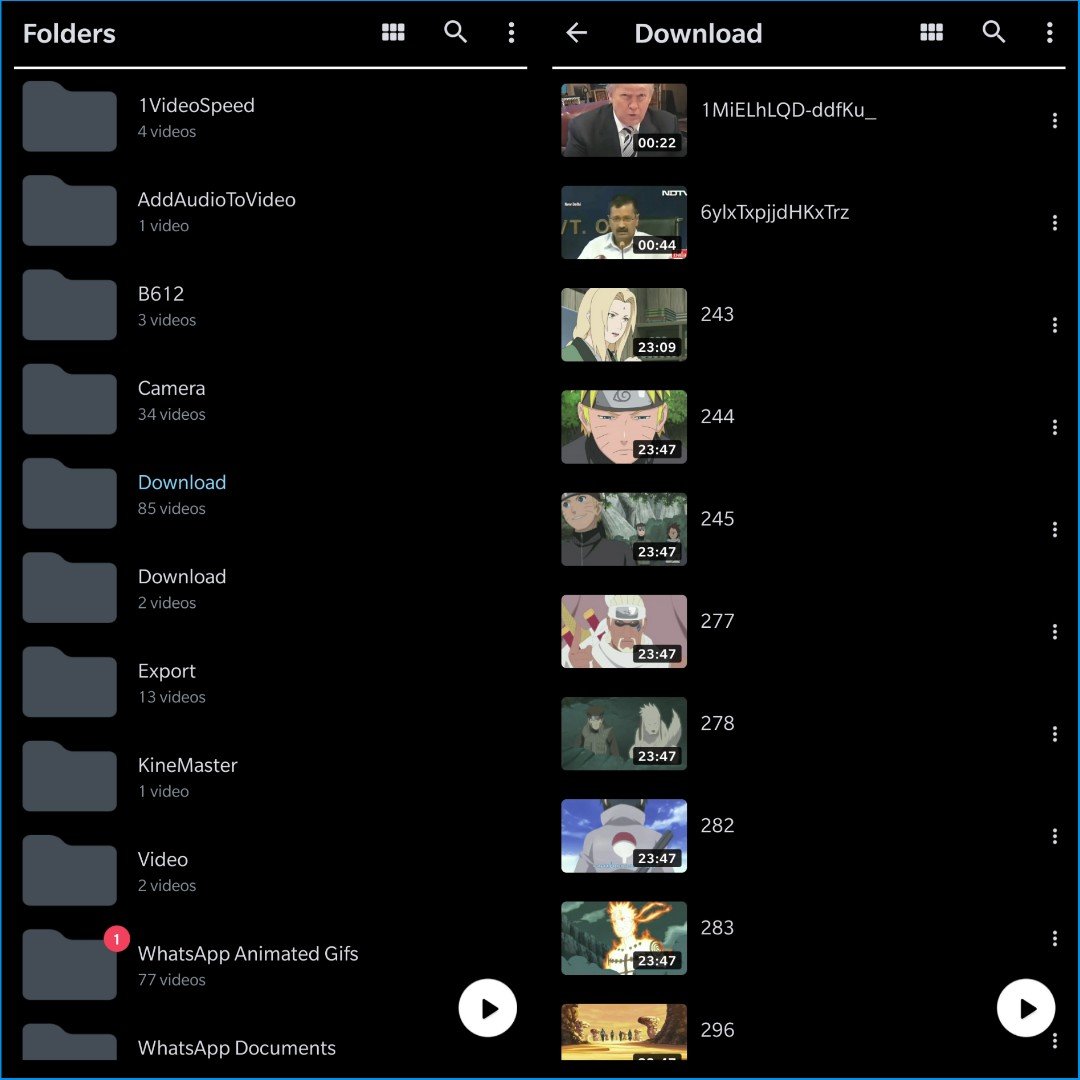Switch to grid view in Folders screen
The width and height of the screenshot is (1080, 1080).
[x=393, y=32]
